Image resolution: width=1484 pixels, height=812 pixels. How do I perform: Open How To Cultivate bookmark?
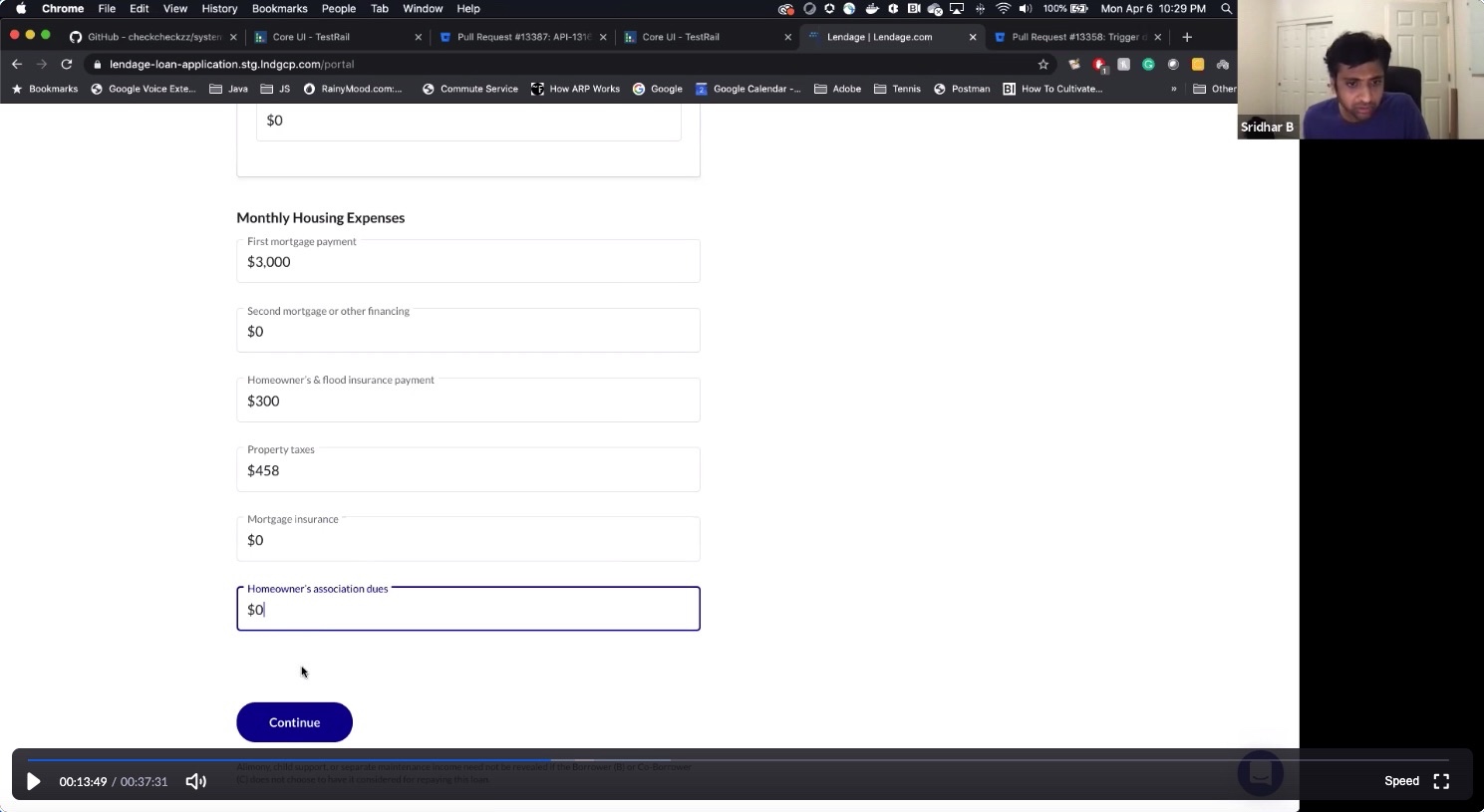tap(1052, 89)
